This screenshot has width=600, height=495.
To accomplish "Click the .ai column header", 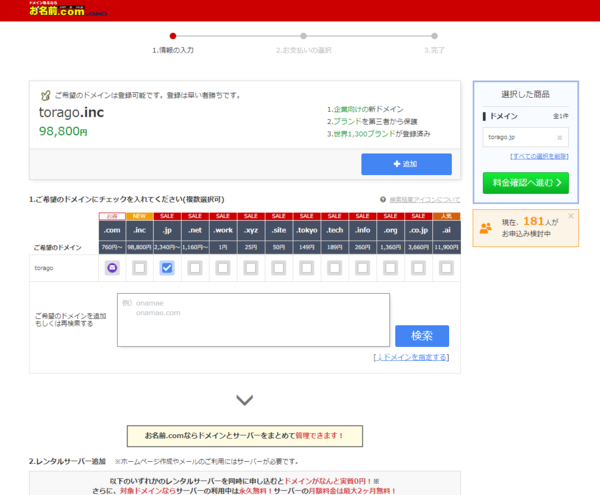I will coord(447,230).
